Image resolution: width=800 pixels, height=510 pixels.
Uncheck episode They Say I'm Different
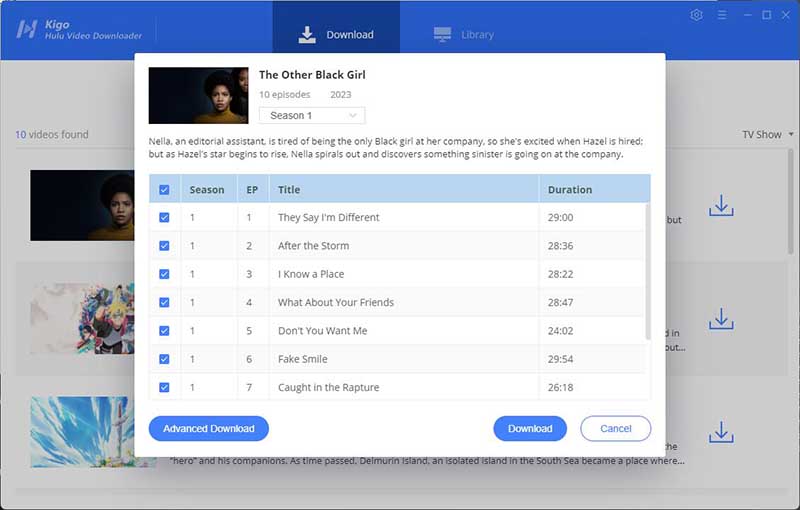[164, 217]
